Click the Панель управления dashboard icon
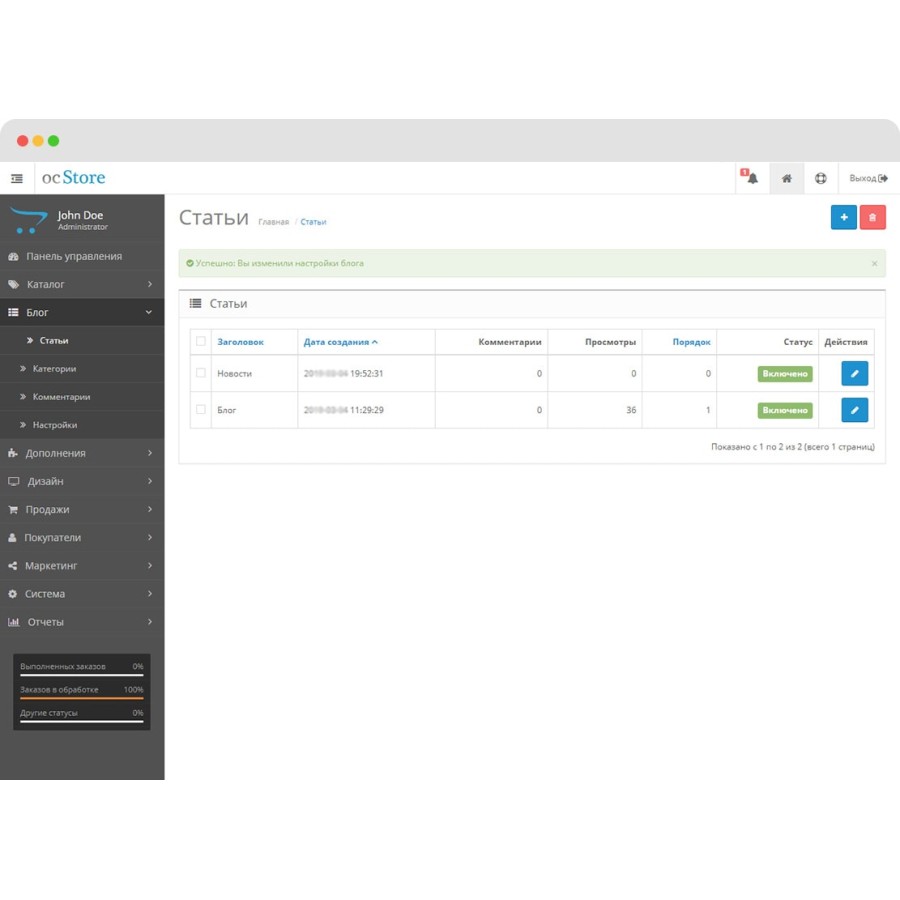Viewport: 900px width, 900px height. tap(13, 257)
